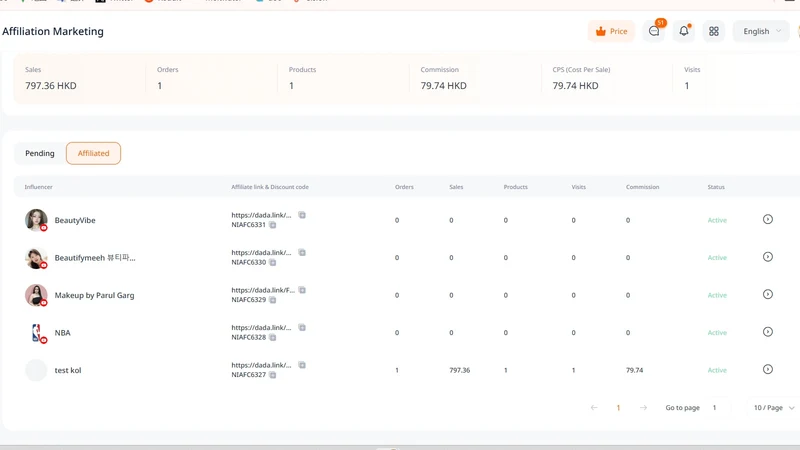Select the BeautyVibe influencer name
Viewport: 800px width, 450px height.
pyautogui.click(x=75, y=220)
